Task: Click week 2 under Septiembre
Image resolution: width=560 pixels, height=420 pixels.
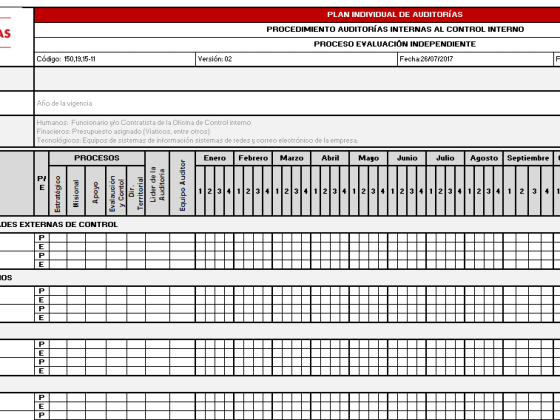Action: (x=522, y=191)
